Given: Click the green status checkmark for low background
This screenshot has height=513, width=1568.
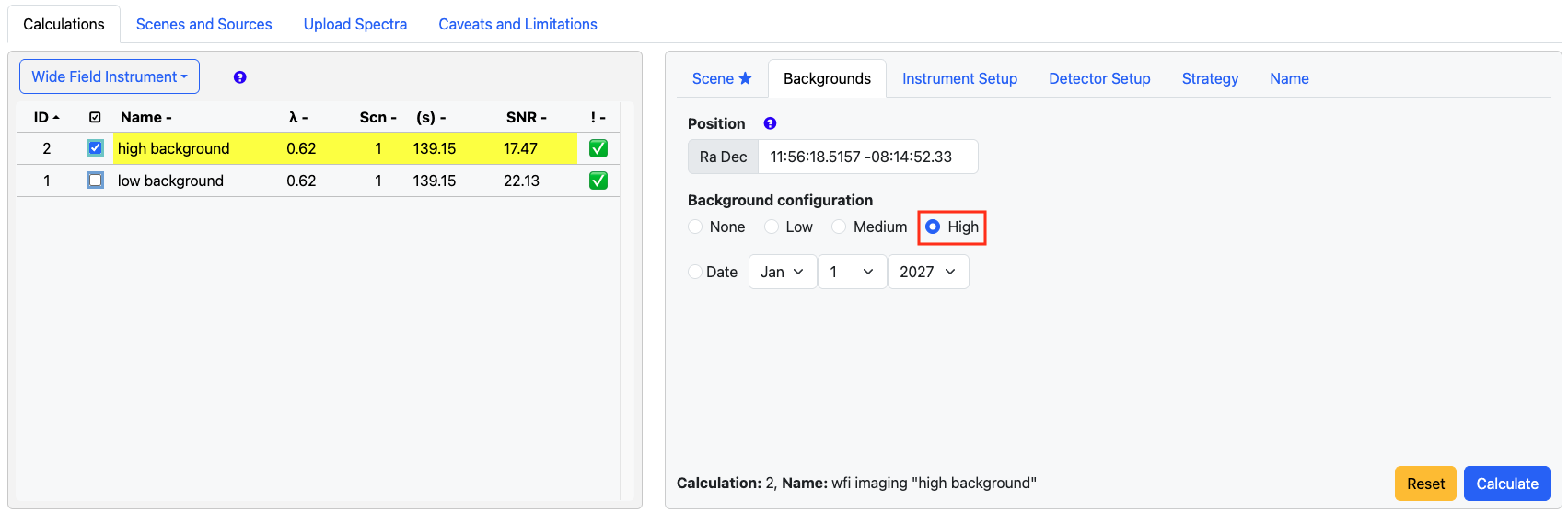Looking at the screenshot, I should pos(598,181).
